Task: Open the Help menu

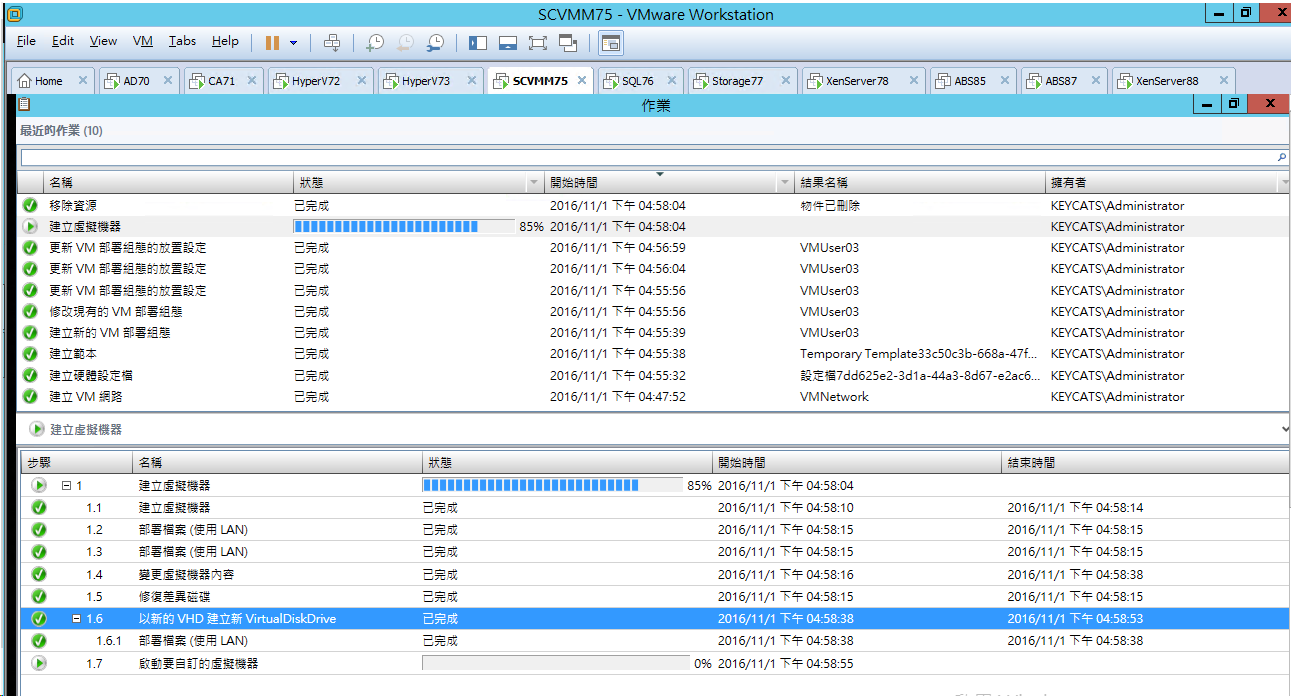Action: pyautogui.click(x=225, y=41)
